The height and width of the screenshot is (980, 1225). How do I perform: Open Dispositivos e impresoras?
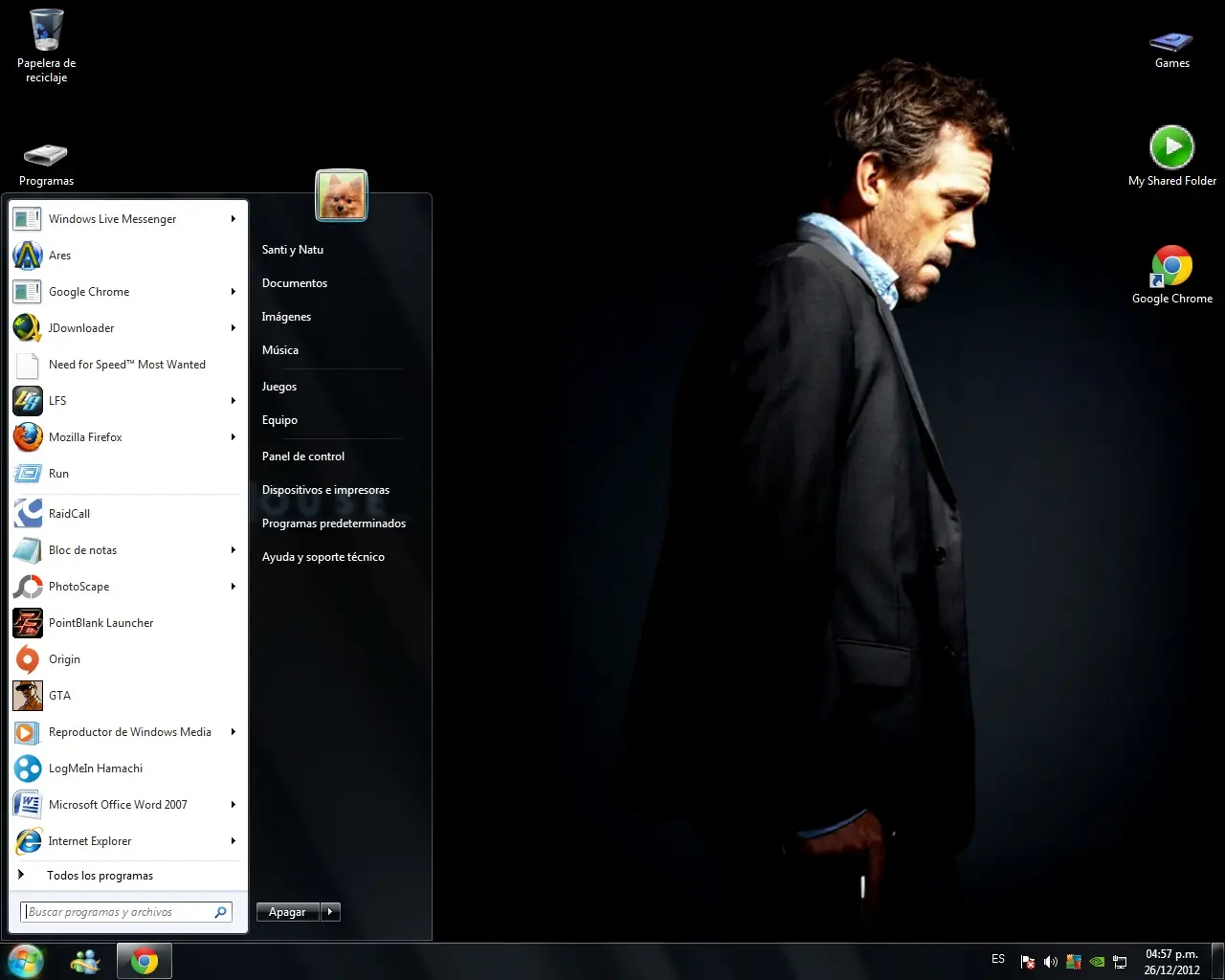pos(325,490)
